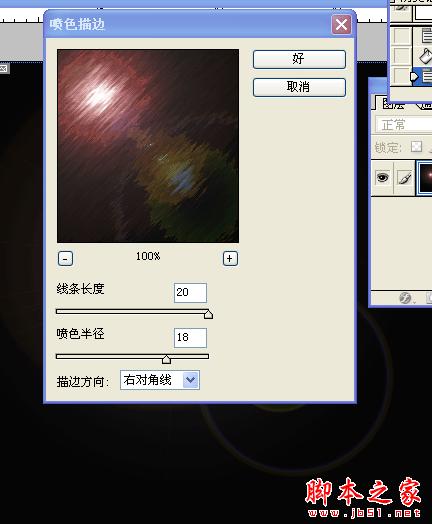Click the 喷色半径 value field showing 18
The width and height of the screenshot is (432, 524).
coord(190,338)
